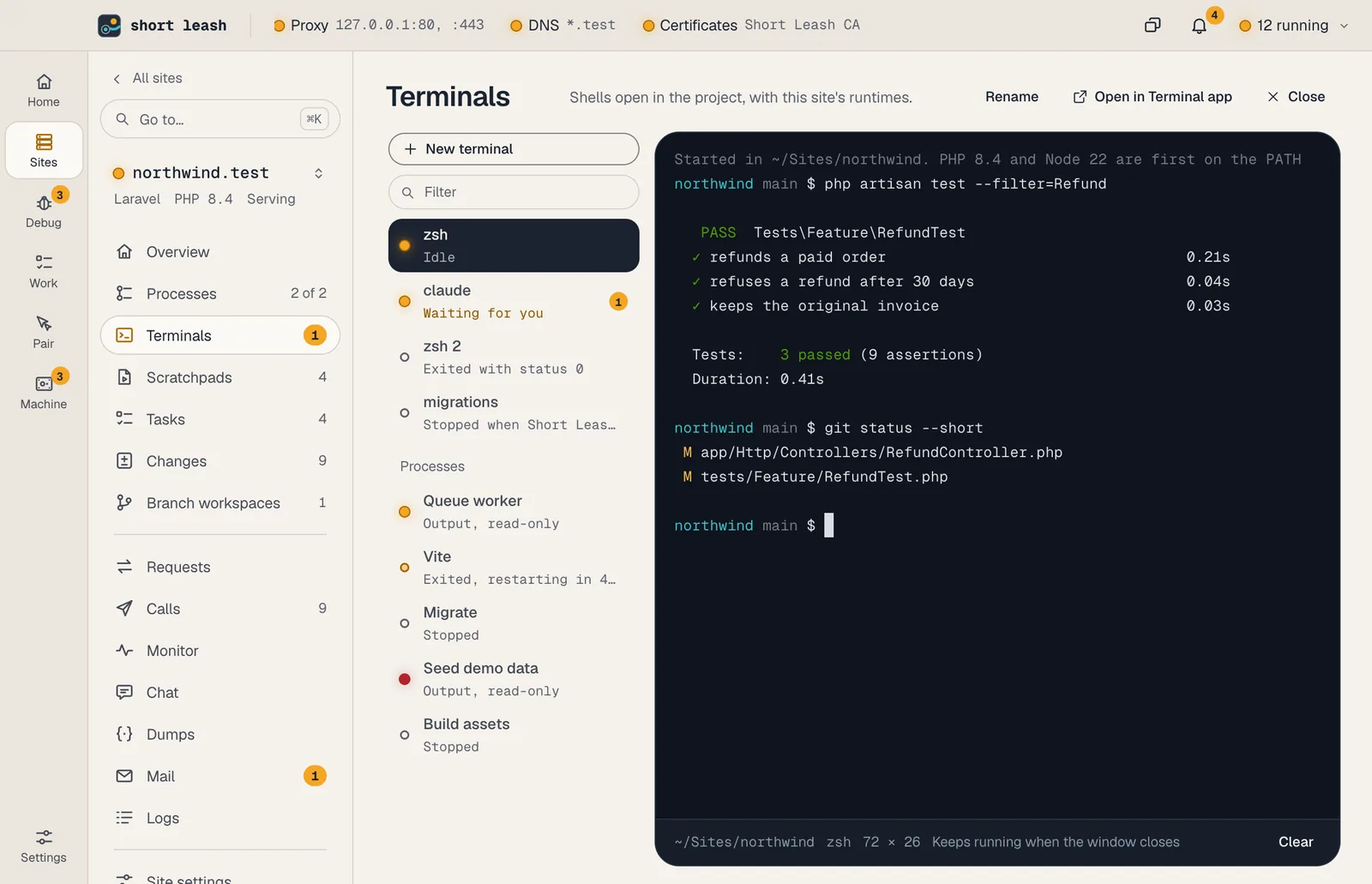Viewport: 1372px width, 884px height.
Task: Click the windows overview icon in top bar
Action: tap(1152, 26)
